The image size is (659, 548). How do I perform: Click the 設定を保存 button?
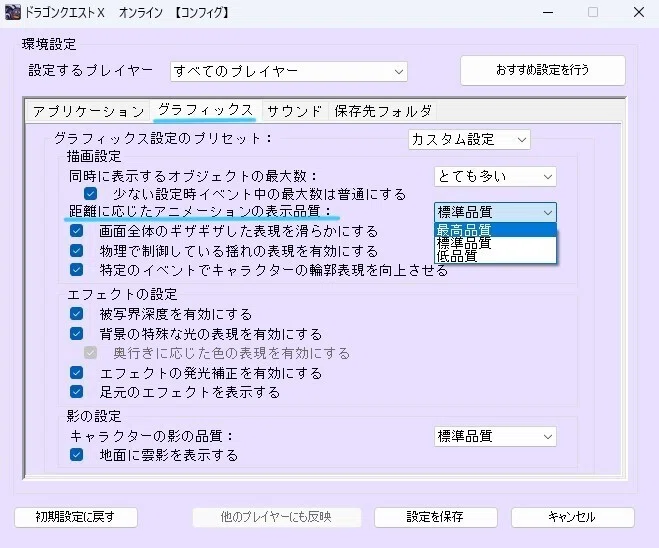tap(435, 517)
